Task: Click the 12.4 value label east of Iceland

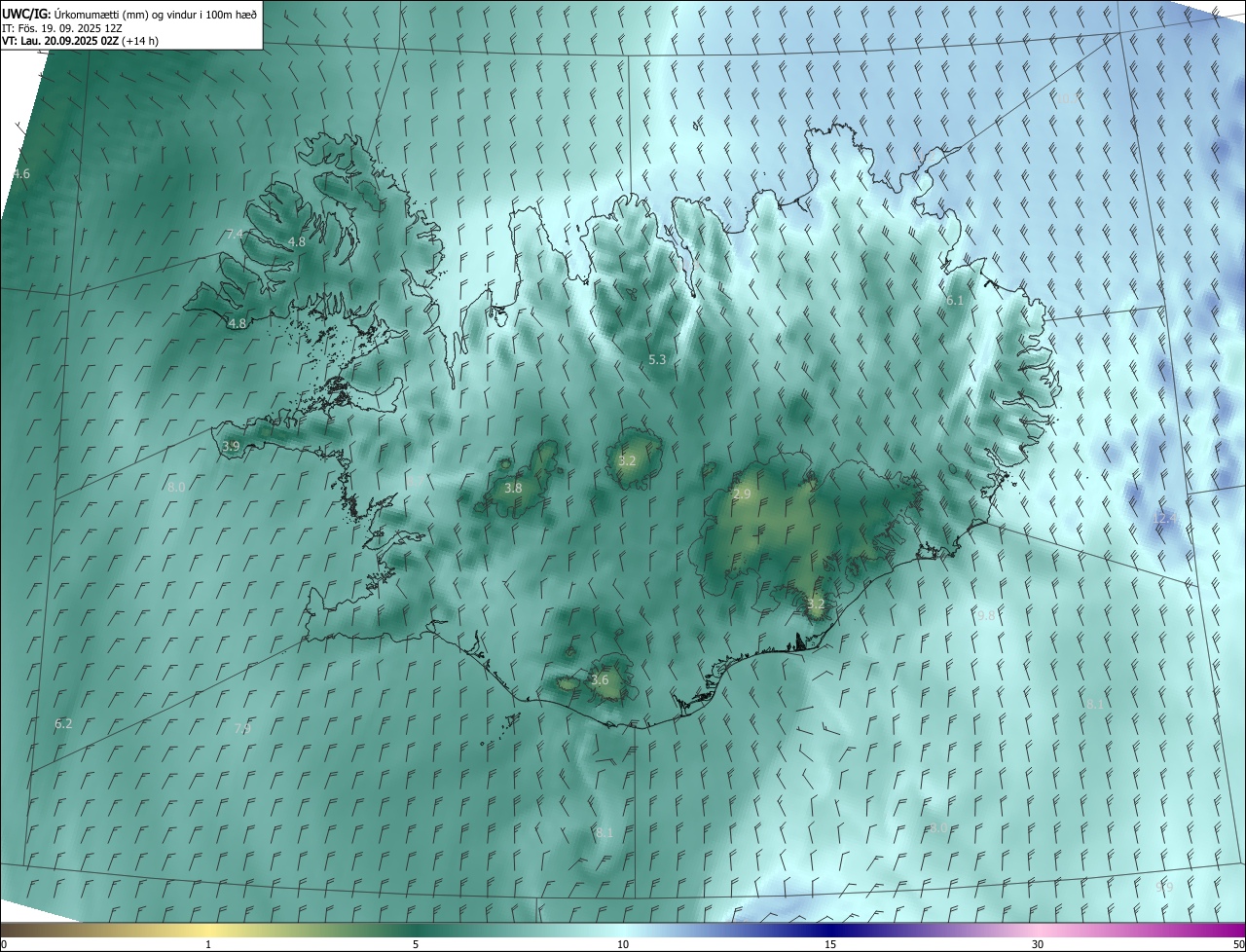Action: tap(1166, 519)
